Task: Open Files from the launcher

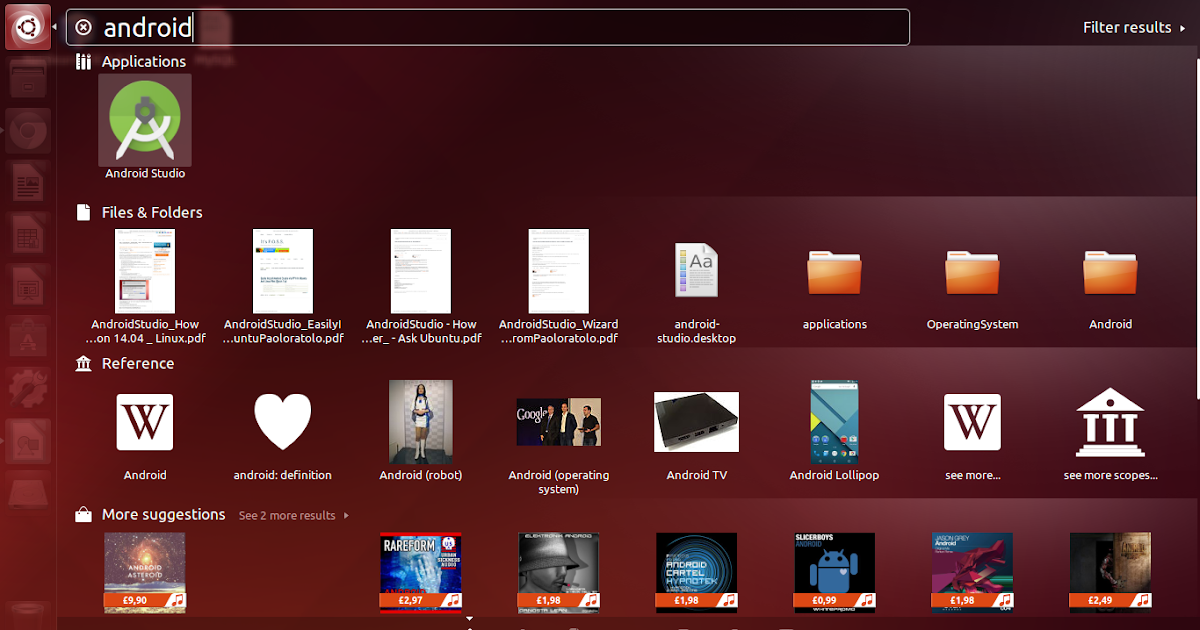Action: (x=27, y=78)
